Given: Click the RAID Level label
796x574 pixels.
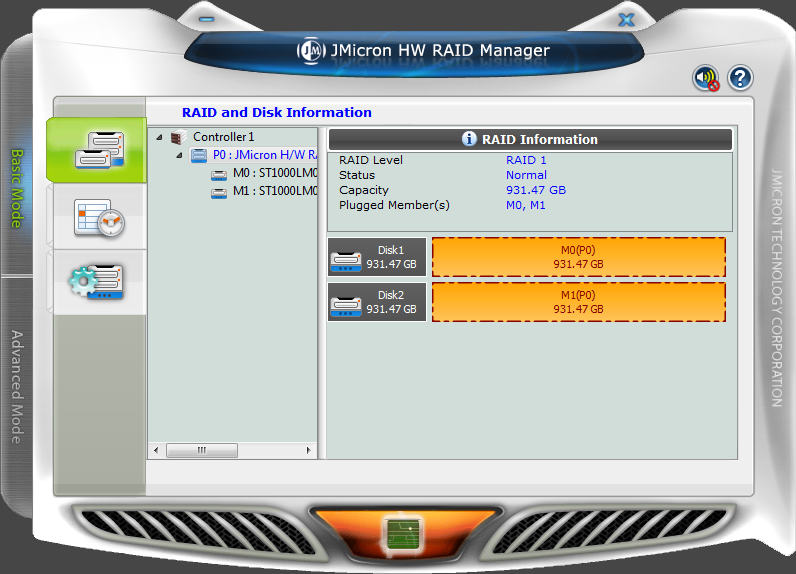Looking at the screenshot, I should (x=371, y=160).
